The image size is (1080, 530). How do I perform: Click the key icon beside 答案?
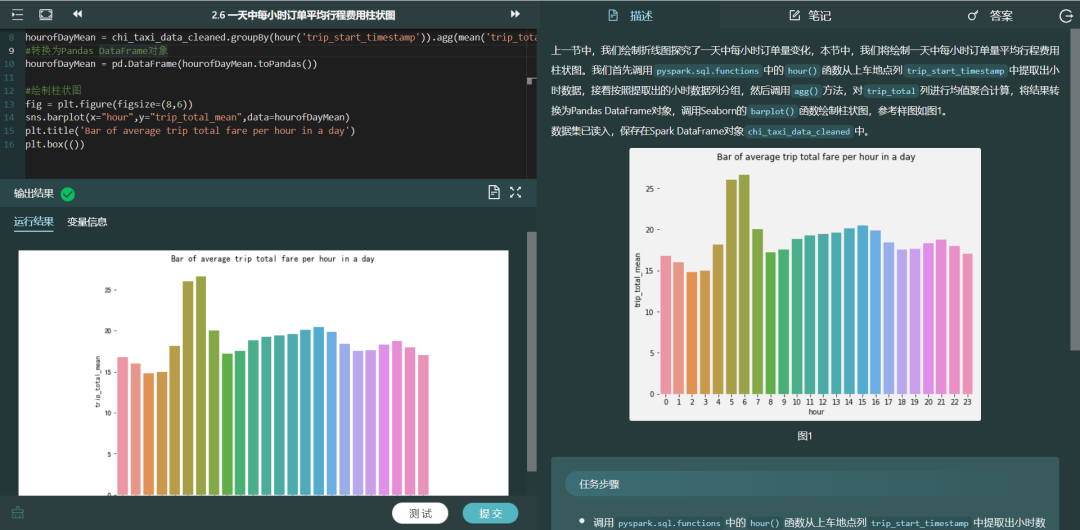pyautogui.click(x=973, y=15)
